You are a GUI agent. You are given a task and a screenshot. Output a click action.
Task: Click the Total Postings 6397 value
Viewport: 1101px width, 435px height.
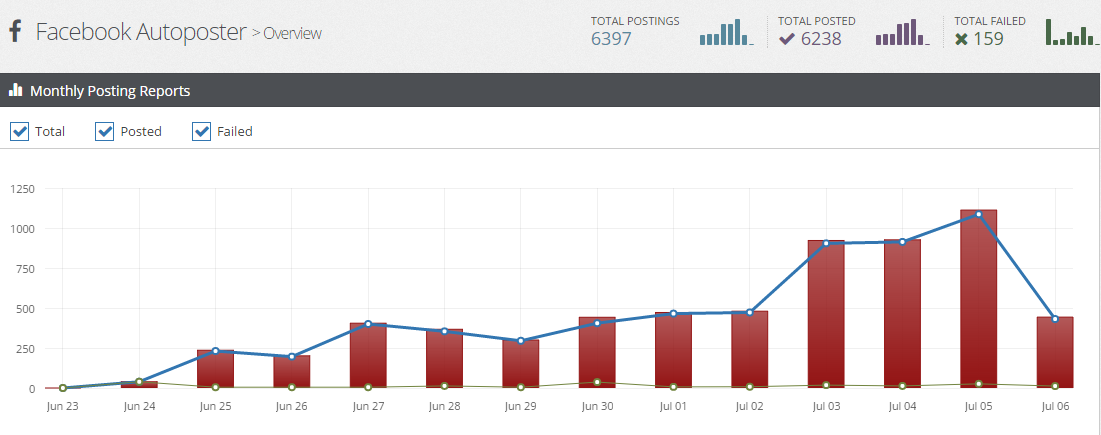611,39
